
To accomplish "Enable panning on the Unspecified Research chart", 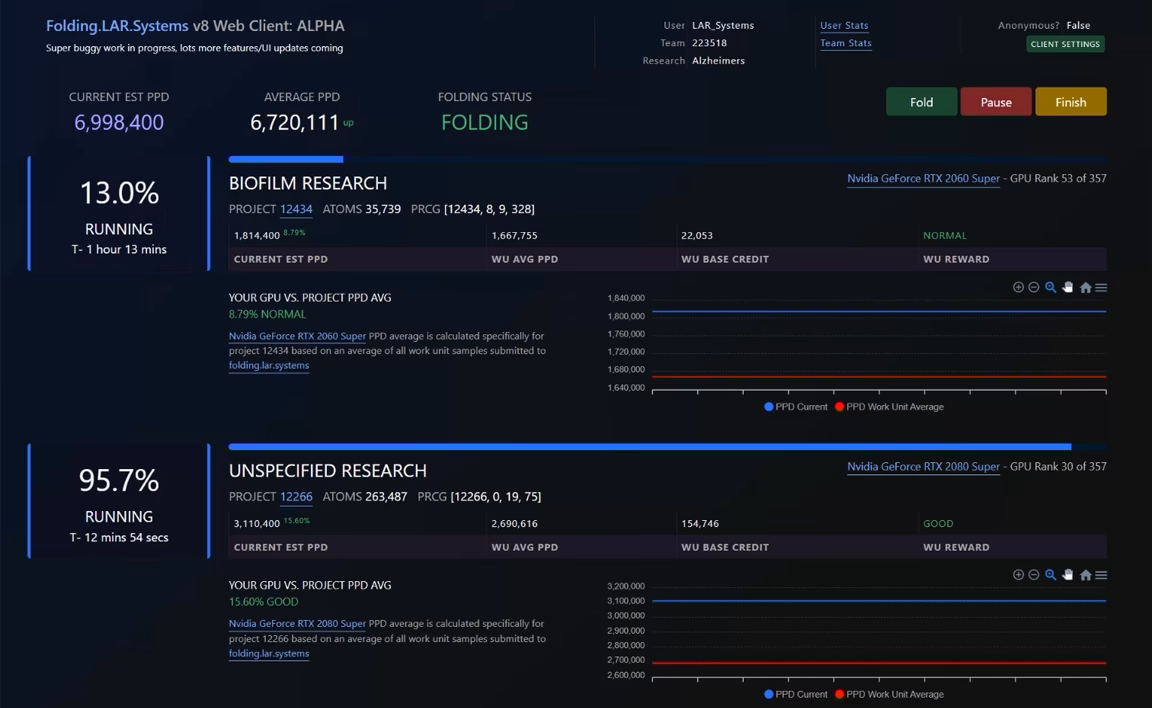I will point(1067,575).
